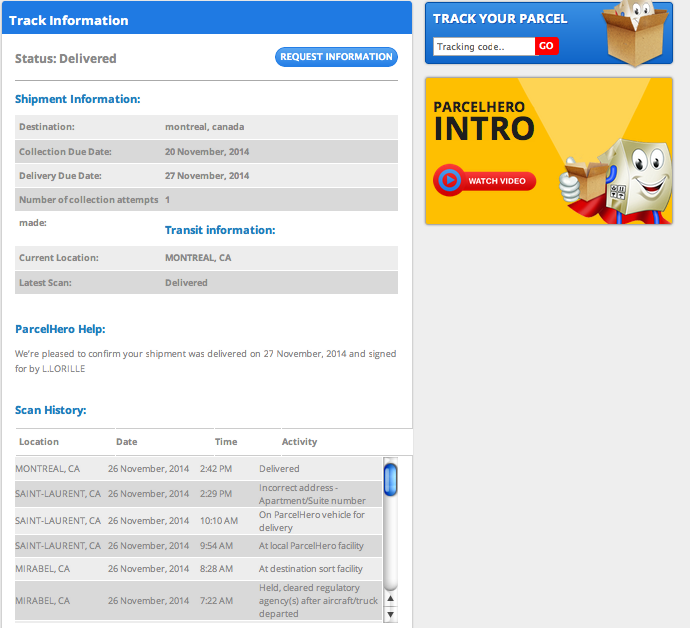690x628 pixels.
Task: Click the ParcelHero Help heading
Action: click(x=60, y=329)
